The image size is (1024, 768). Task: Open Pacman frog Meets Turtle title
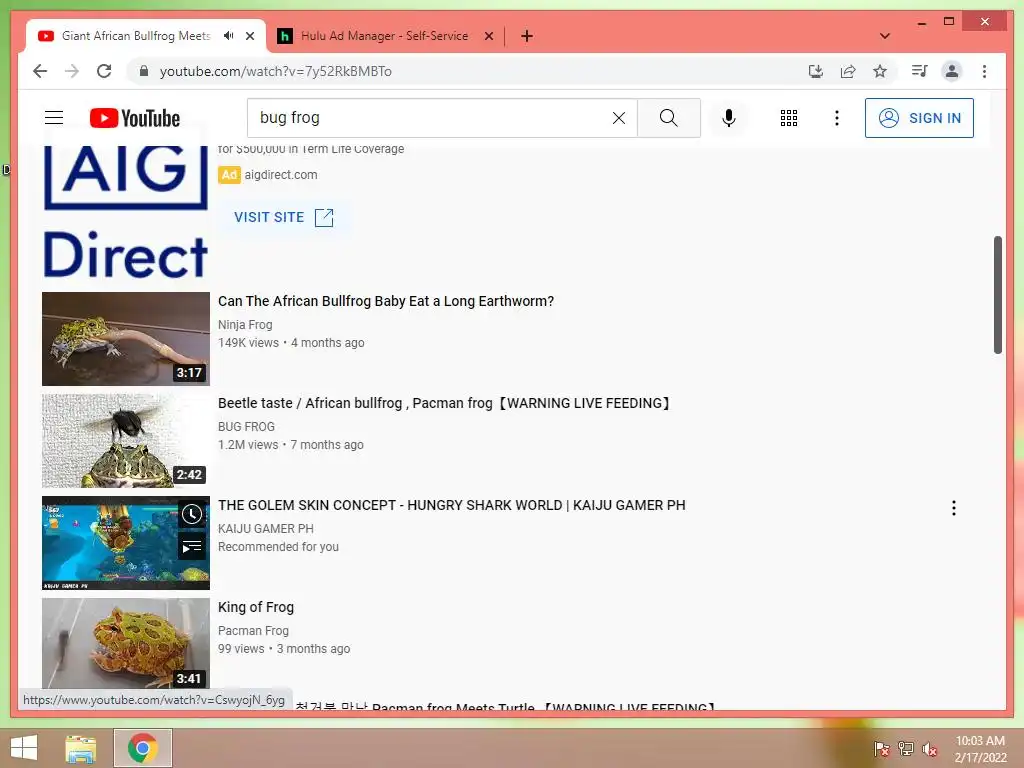tap(505, 707)
